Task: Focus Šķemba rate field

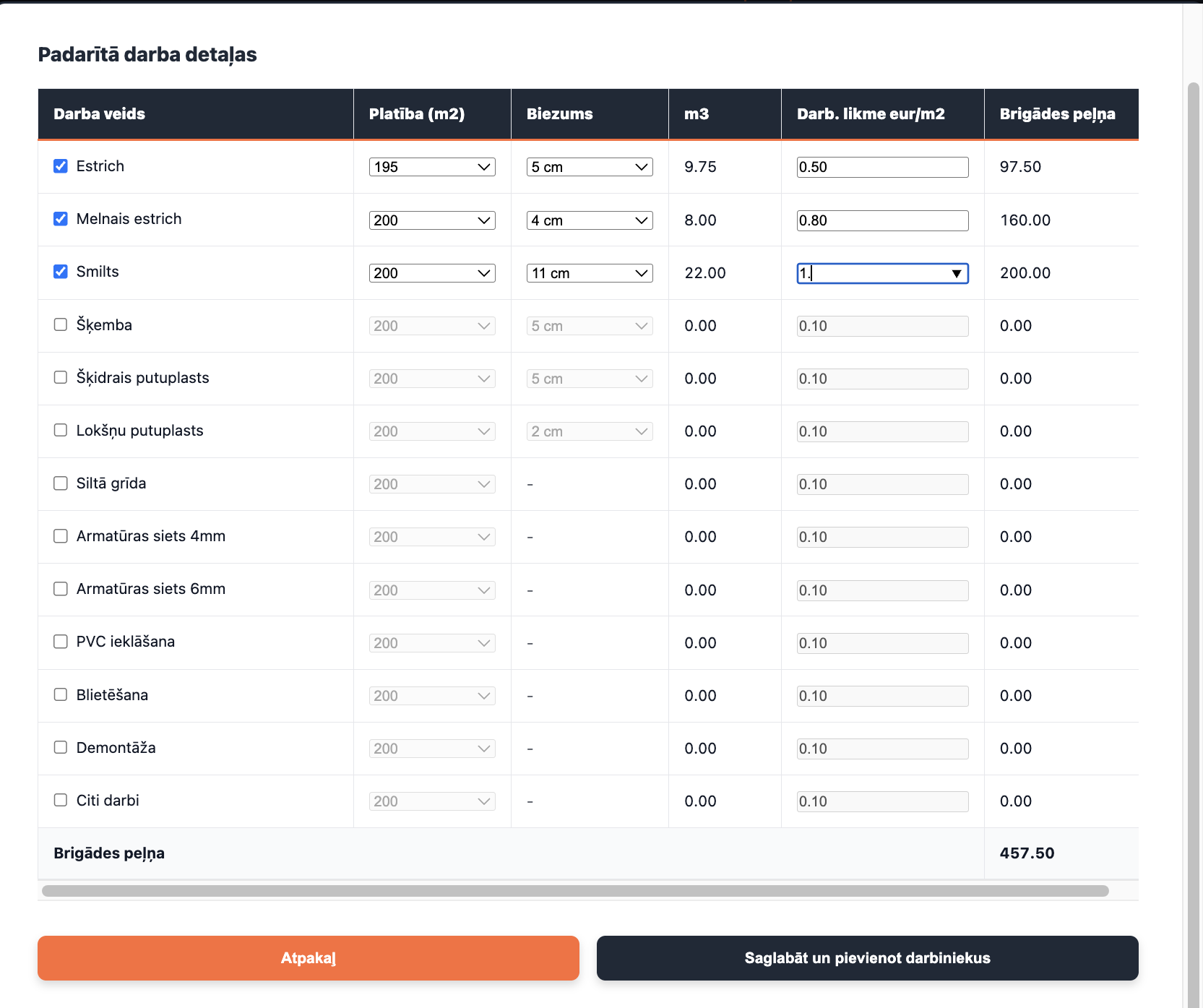Action: 882,326
